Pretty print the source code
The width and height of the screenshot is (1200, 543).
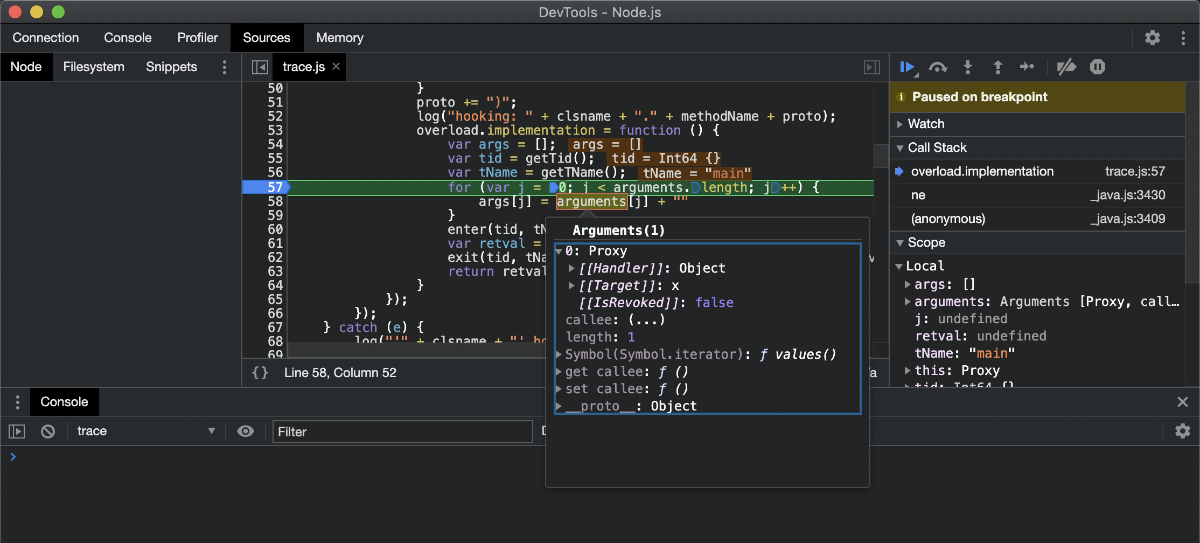[x=260, y=372]
